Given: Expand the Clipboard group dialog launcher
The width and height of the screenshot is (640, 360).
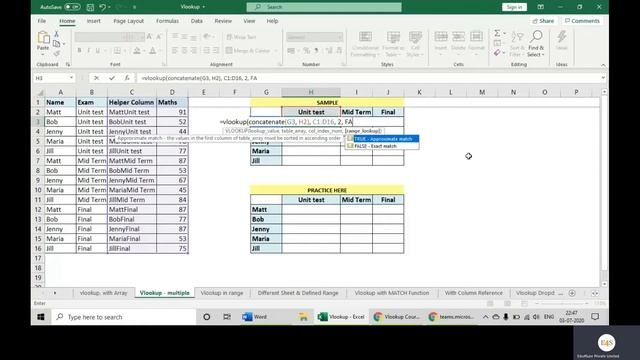Looking at the screenshot, I should [68, 64].
